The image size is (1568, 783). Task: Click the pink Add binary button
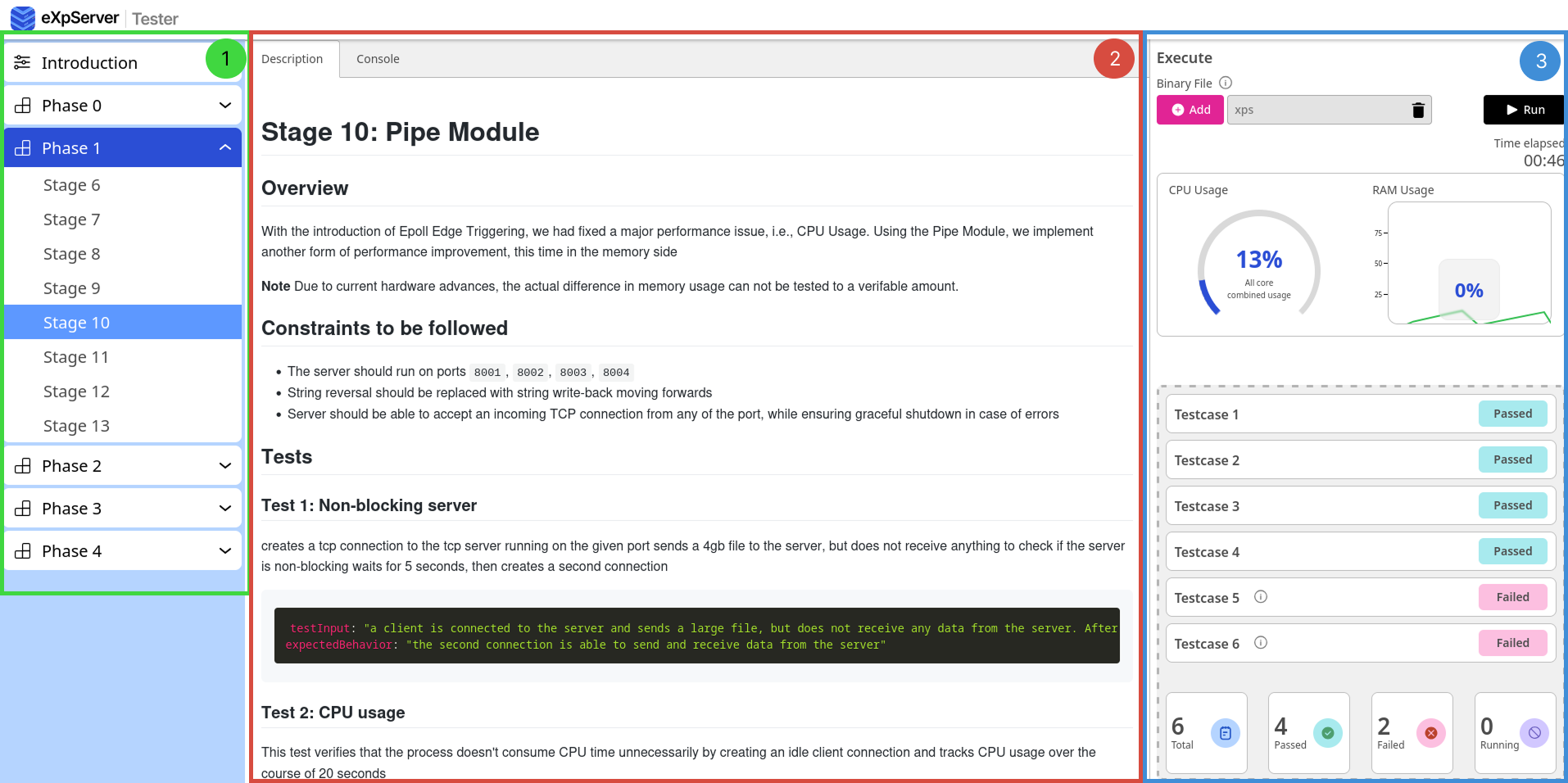click(1190, 110)
